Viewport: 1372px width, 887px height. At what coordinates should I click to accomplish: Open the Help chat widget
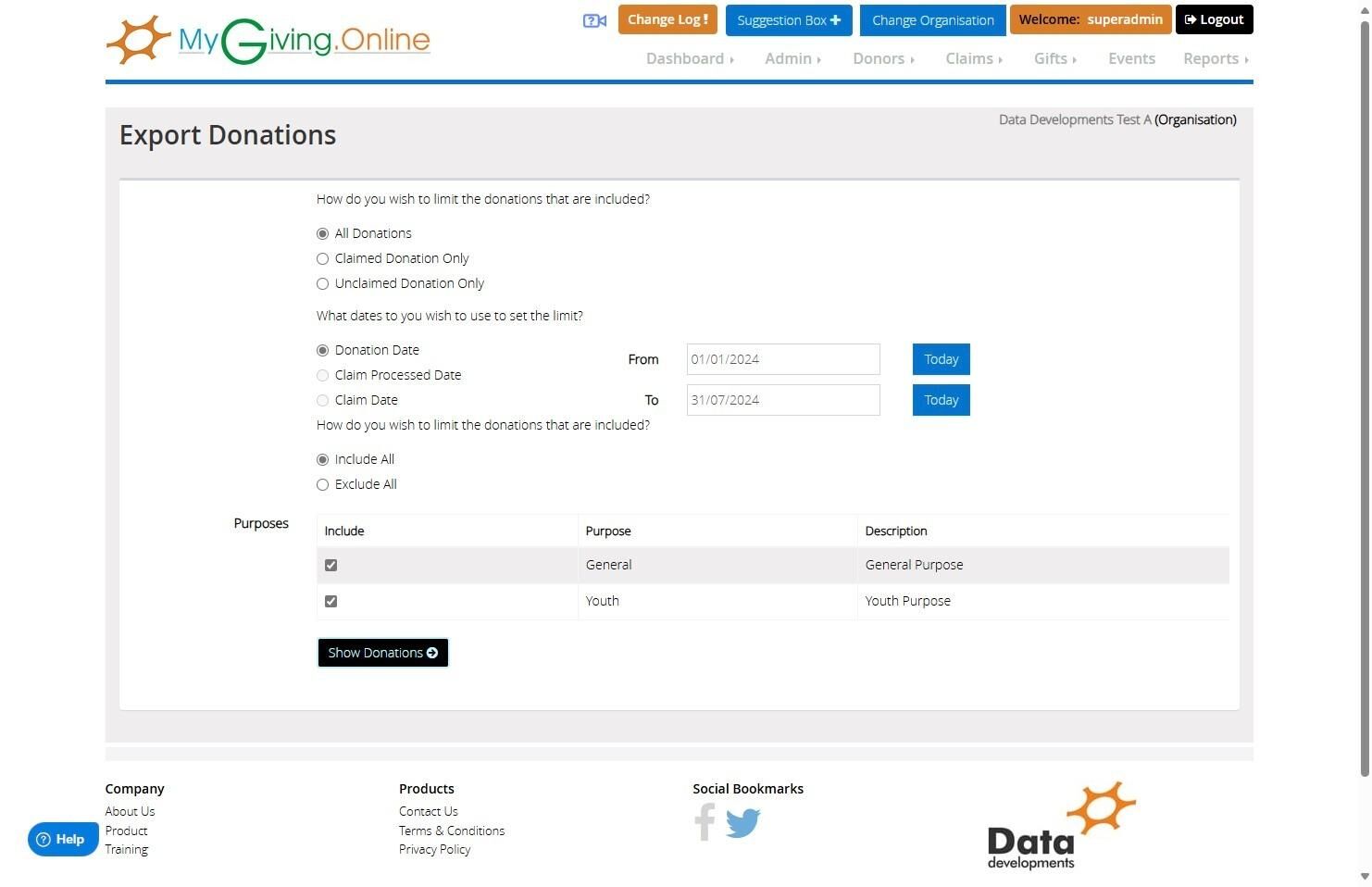(62, 839)
